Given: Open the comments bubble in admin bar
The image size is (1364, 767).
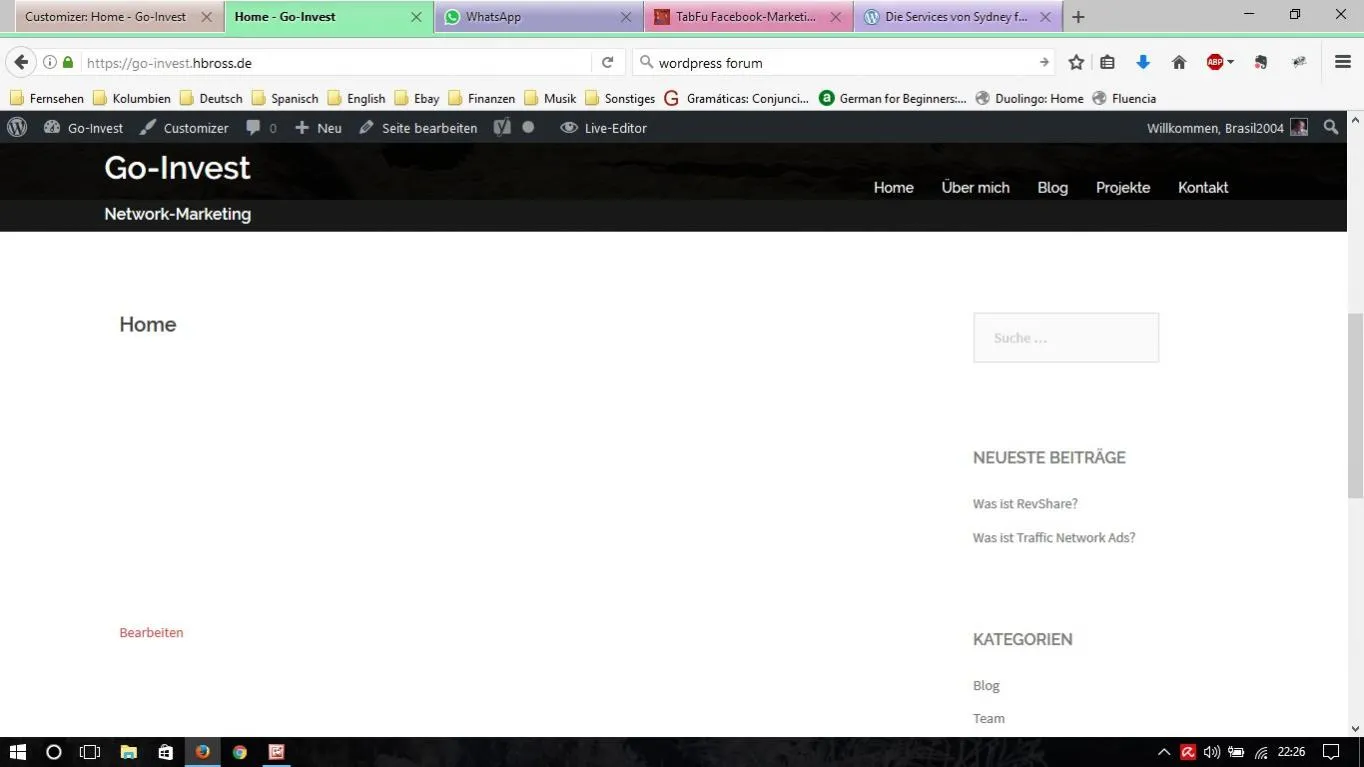Looking at the screenshot, I should point(261,127).
